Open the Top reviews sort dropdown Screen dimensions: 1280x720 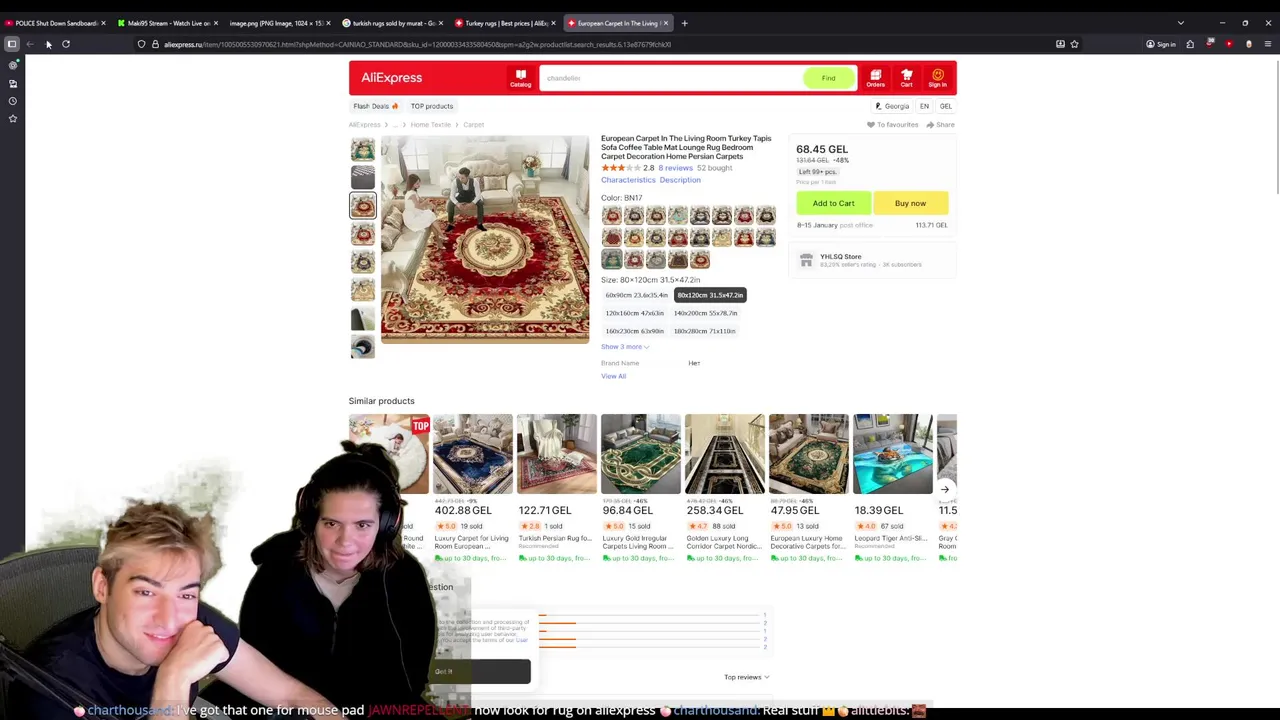tap(746, 677)
